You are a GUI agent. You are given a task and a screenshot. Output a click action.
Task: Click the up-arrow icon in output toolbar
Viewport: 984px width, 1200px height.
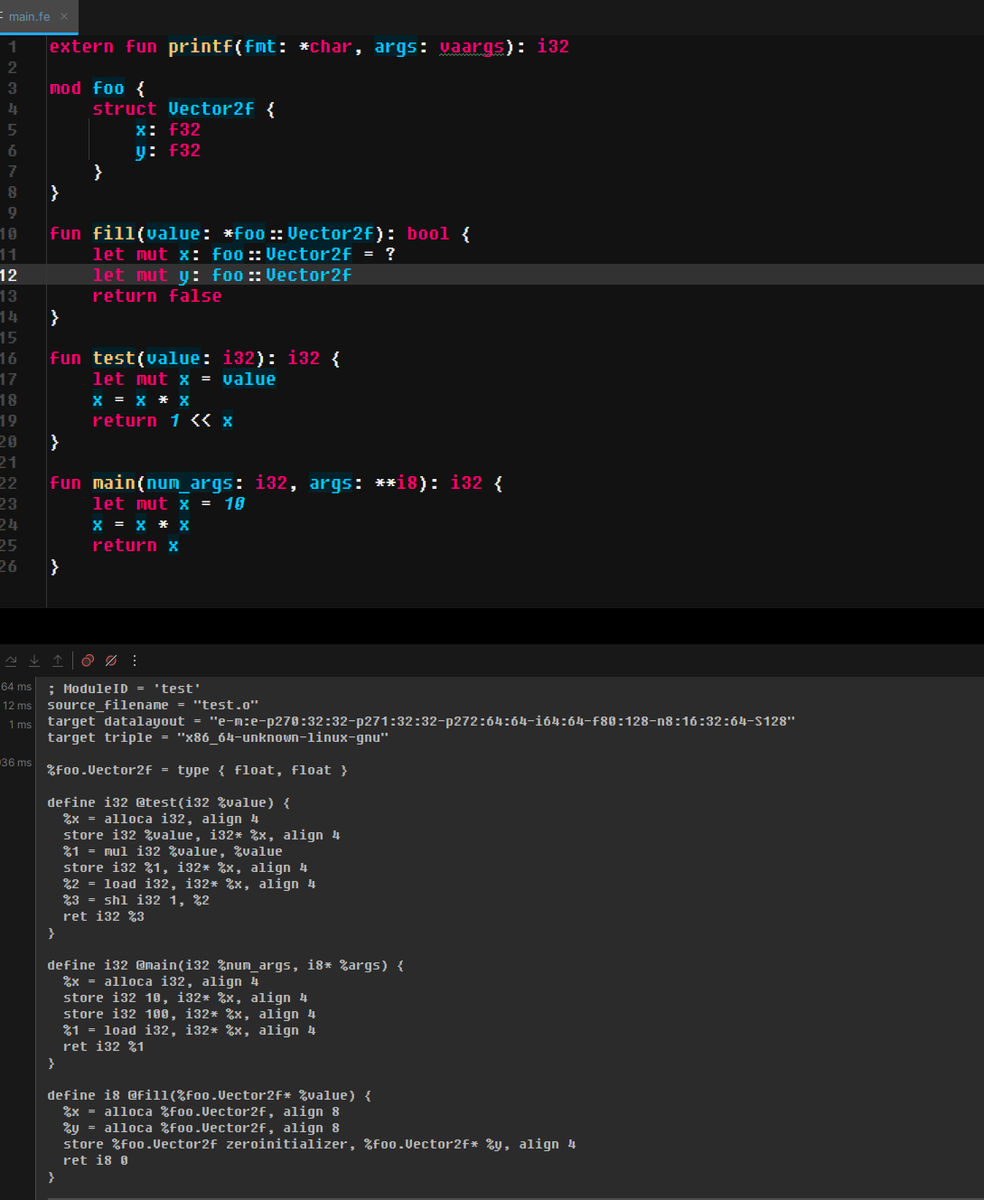[57, 660]
